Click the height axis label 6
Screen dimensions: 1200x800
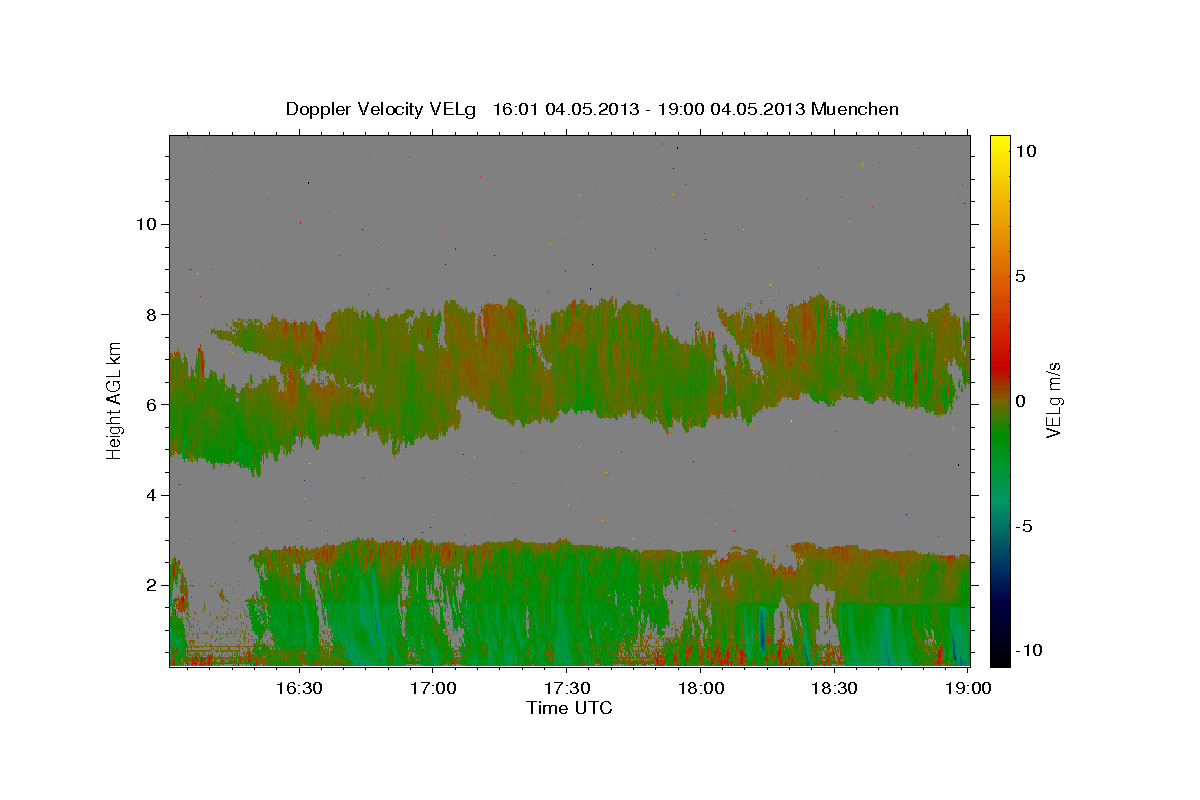point(149,404)
